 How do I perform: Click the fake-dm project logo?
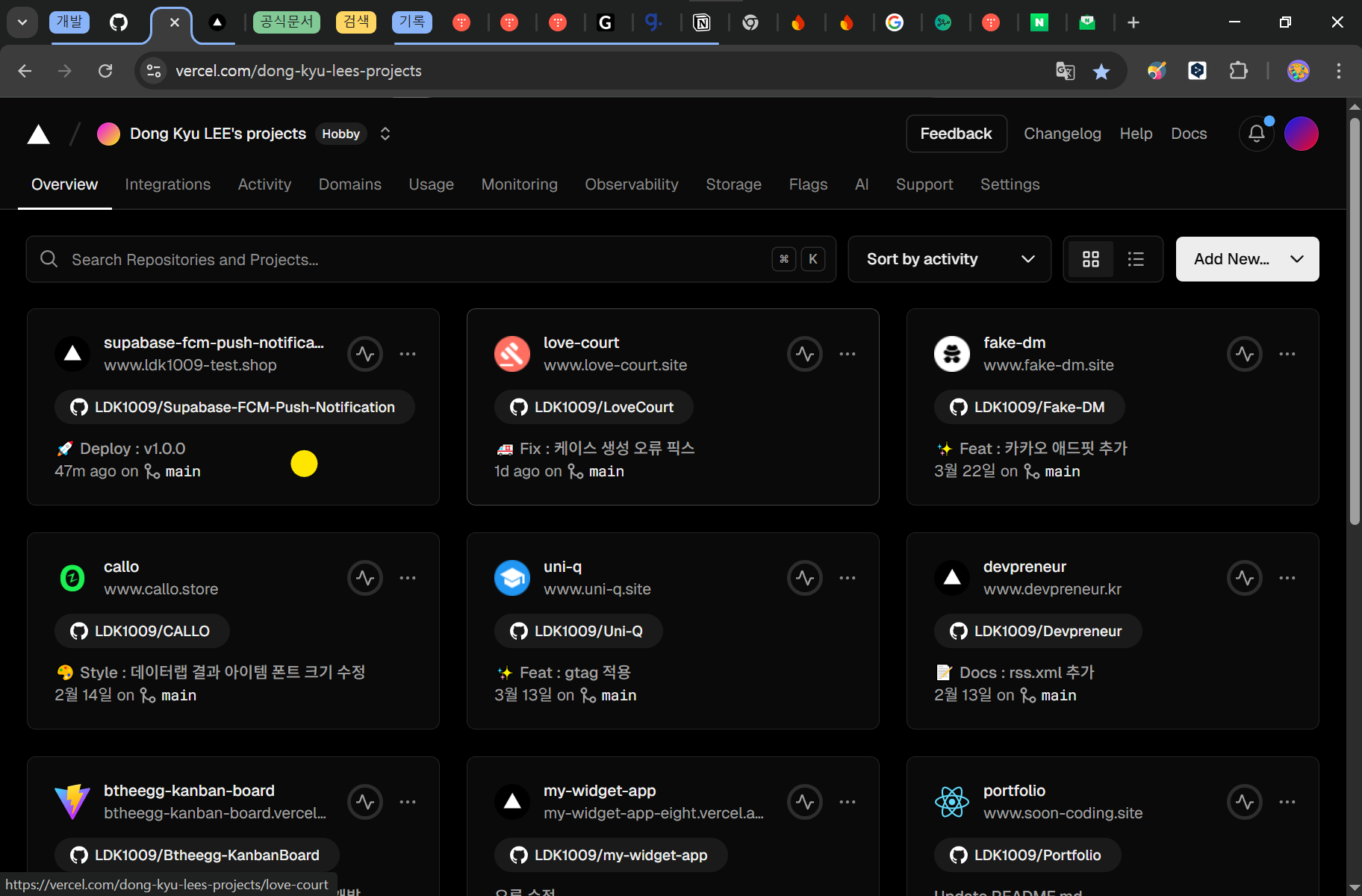952,354
